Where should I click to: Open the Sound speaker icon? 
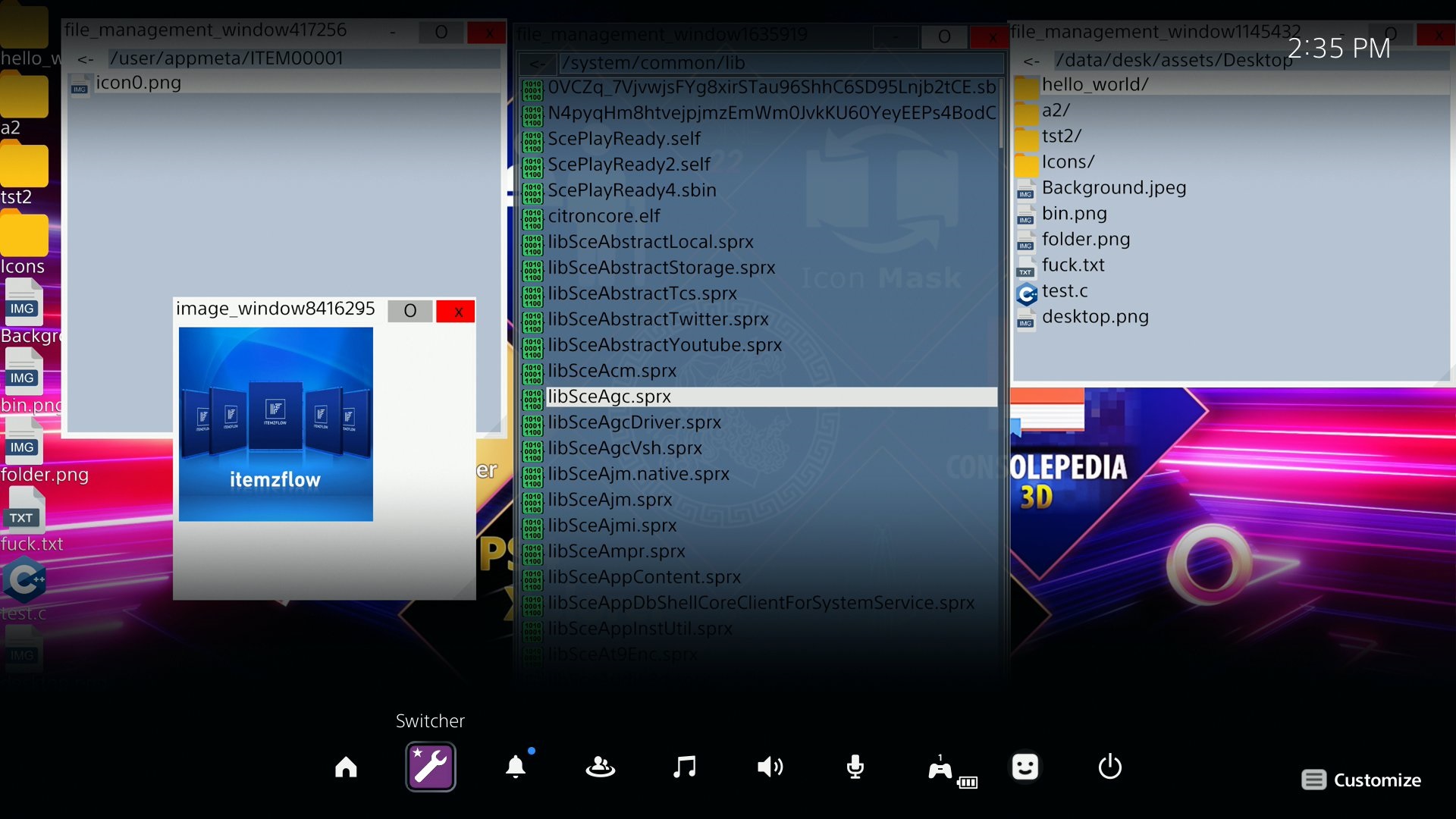point(770,767)
